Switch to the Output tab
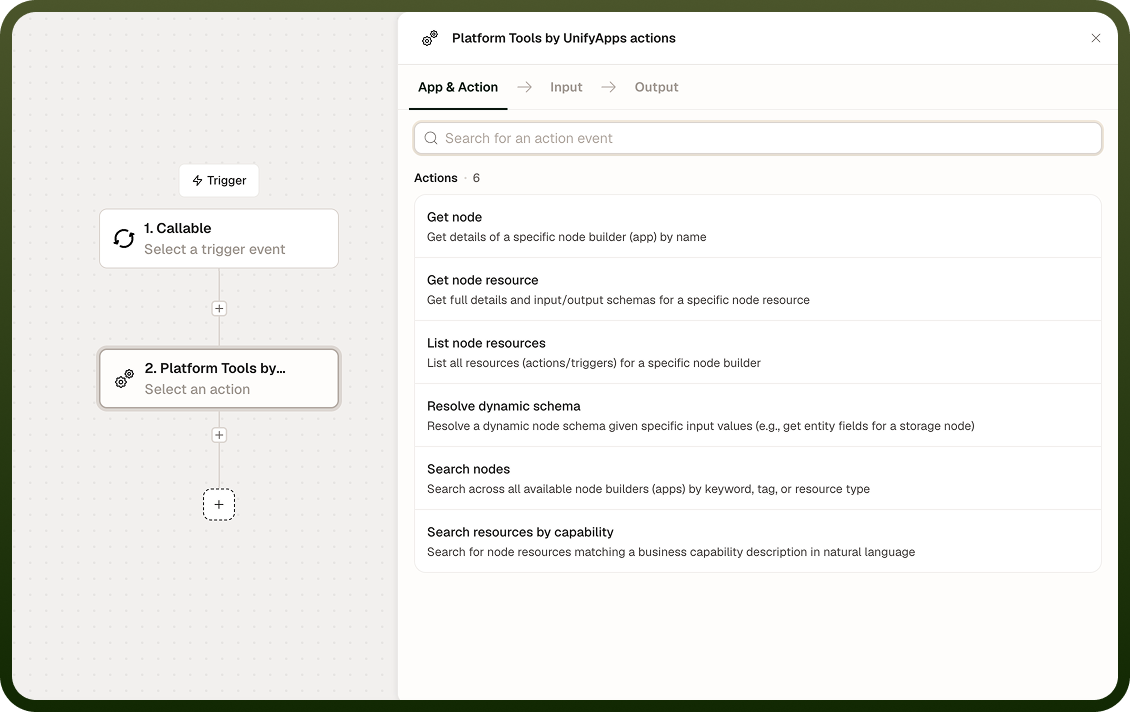The image size is (1130, 712). [657, 87]
